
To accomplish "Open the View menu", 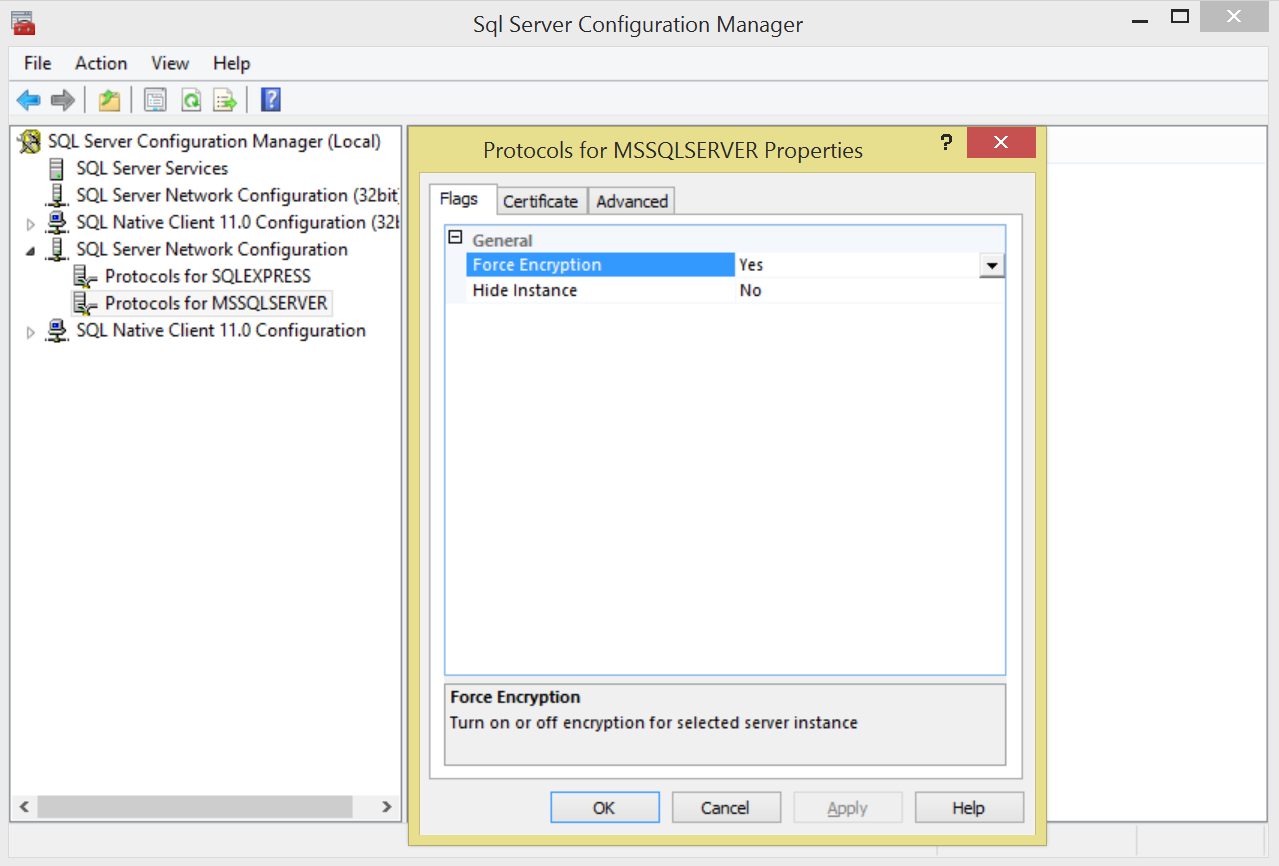I will tap(170, 63).
